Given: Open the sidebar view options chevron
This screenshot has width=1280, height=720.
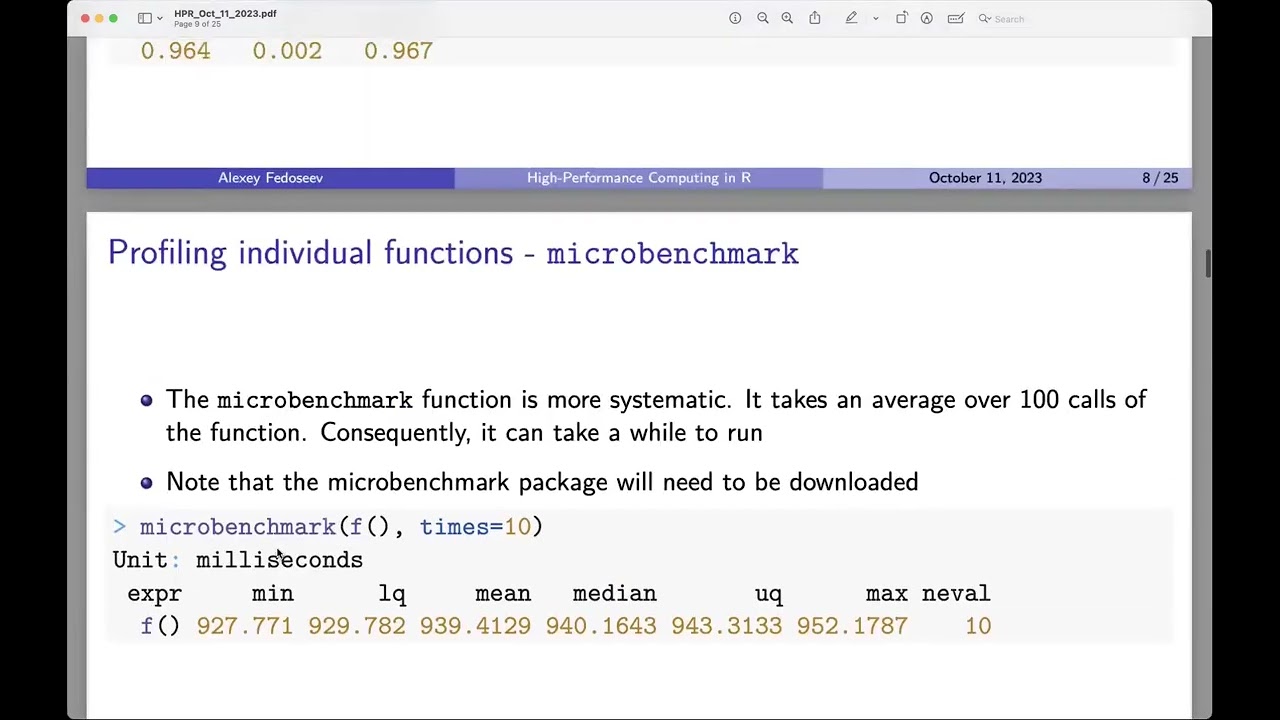Looking at the screenshot, I should (x=159, y=19).
